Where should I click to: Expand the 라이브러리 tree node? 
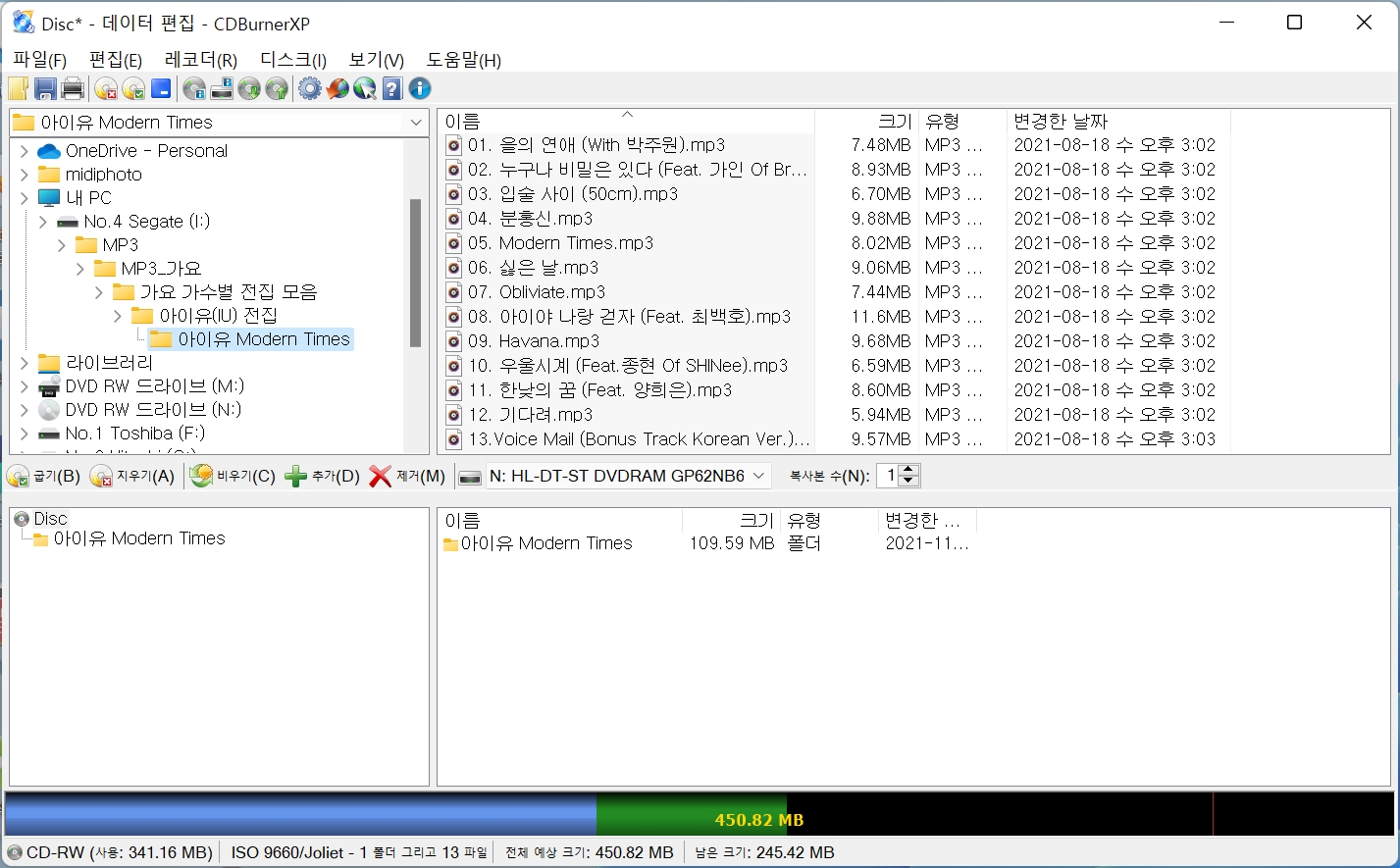(x=25, y=363)
